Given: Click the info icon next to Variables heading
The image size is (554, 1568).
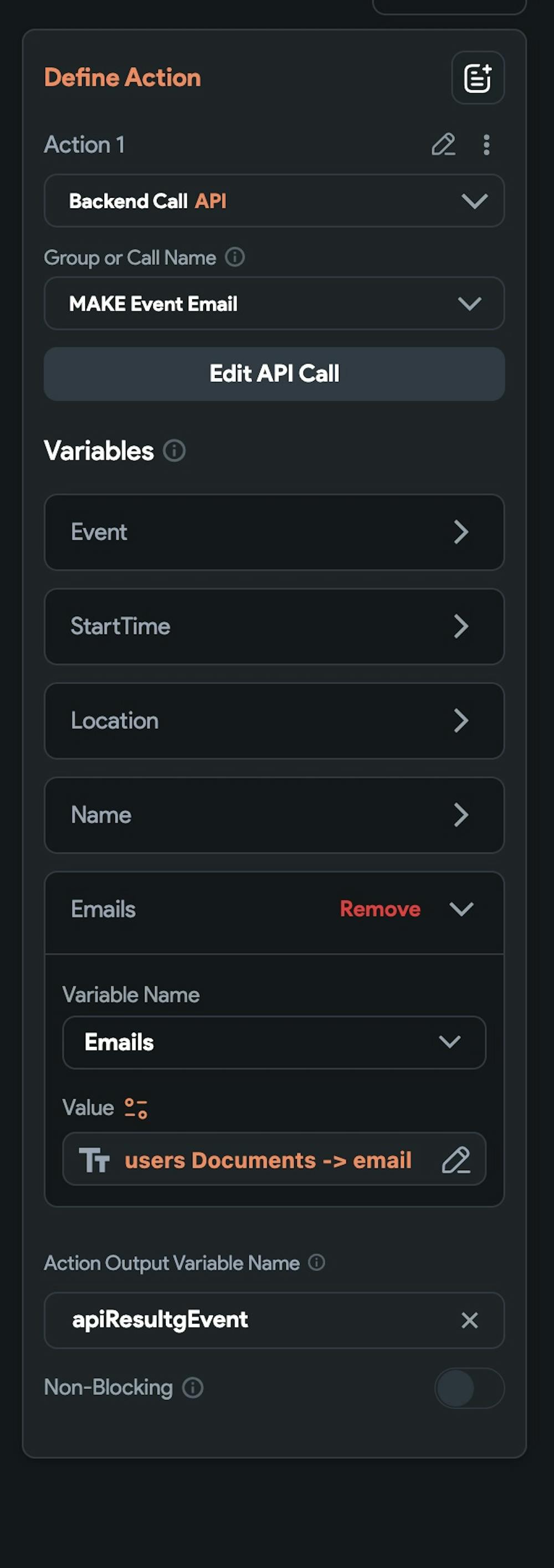Looking at the screenshot, I should pos(174,451).
